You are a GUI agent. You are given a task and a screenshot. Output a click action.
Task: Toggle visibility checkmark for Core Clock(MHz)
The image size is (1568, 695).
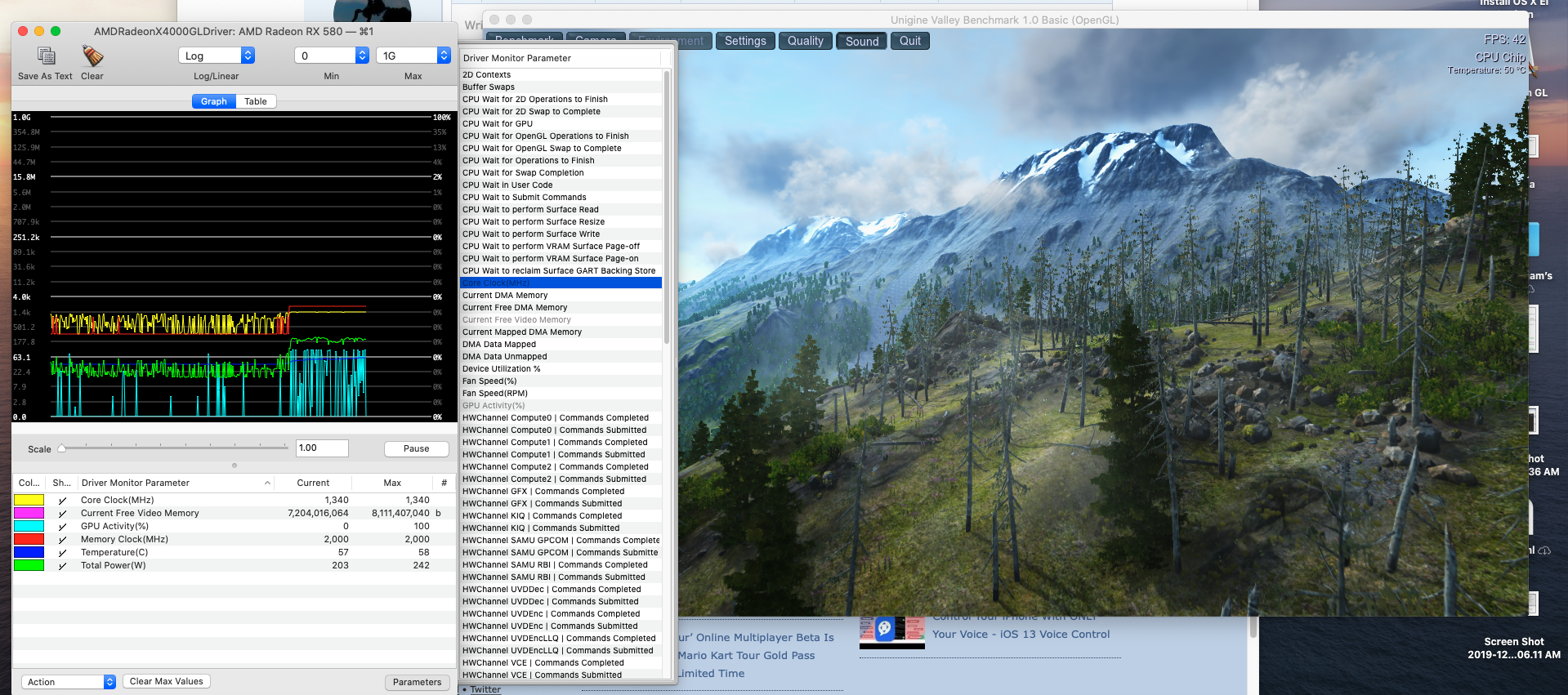click(x=62, y=501)
